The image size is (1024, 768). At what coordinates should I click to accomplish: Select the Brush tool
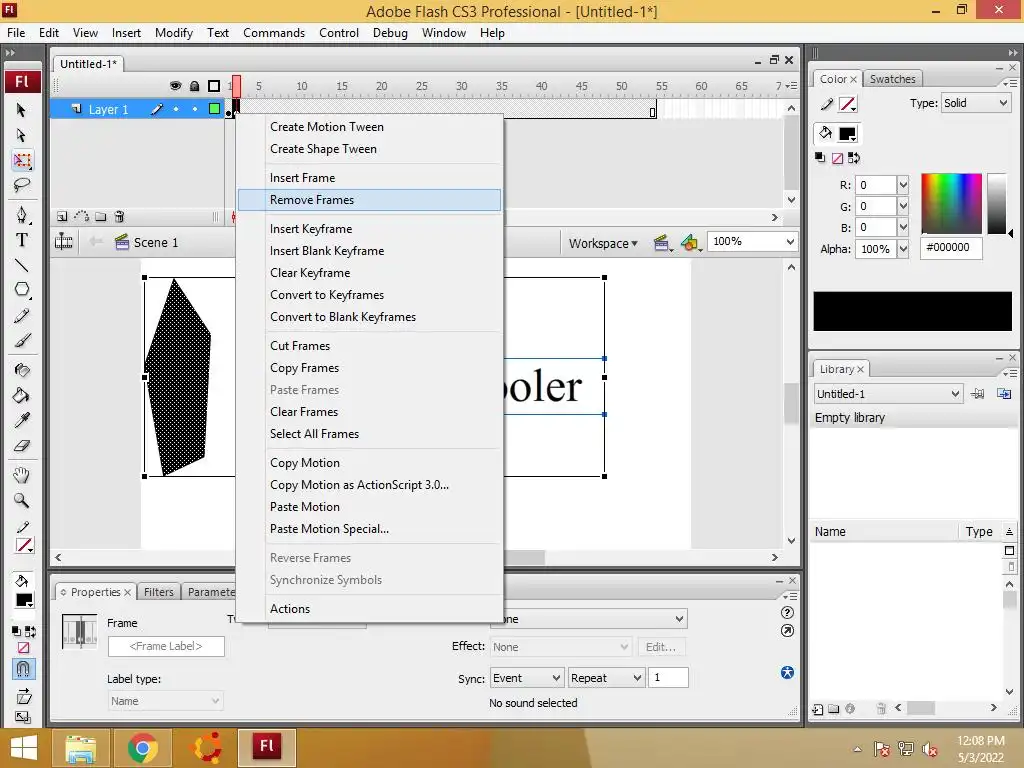pos(22,340)
